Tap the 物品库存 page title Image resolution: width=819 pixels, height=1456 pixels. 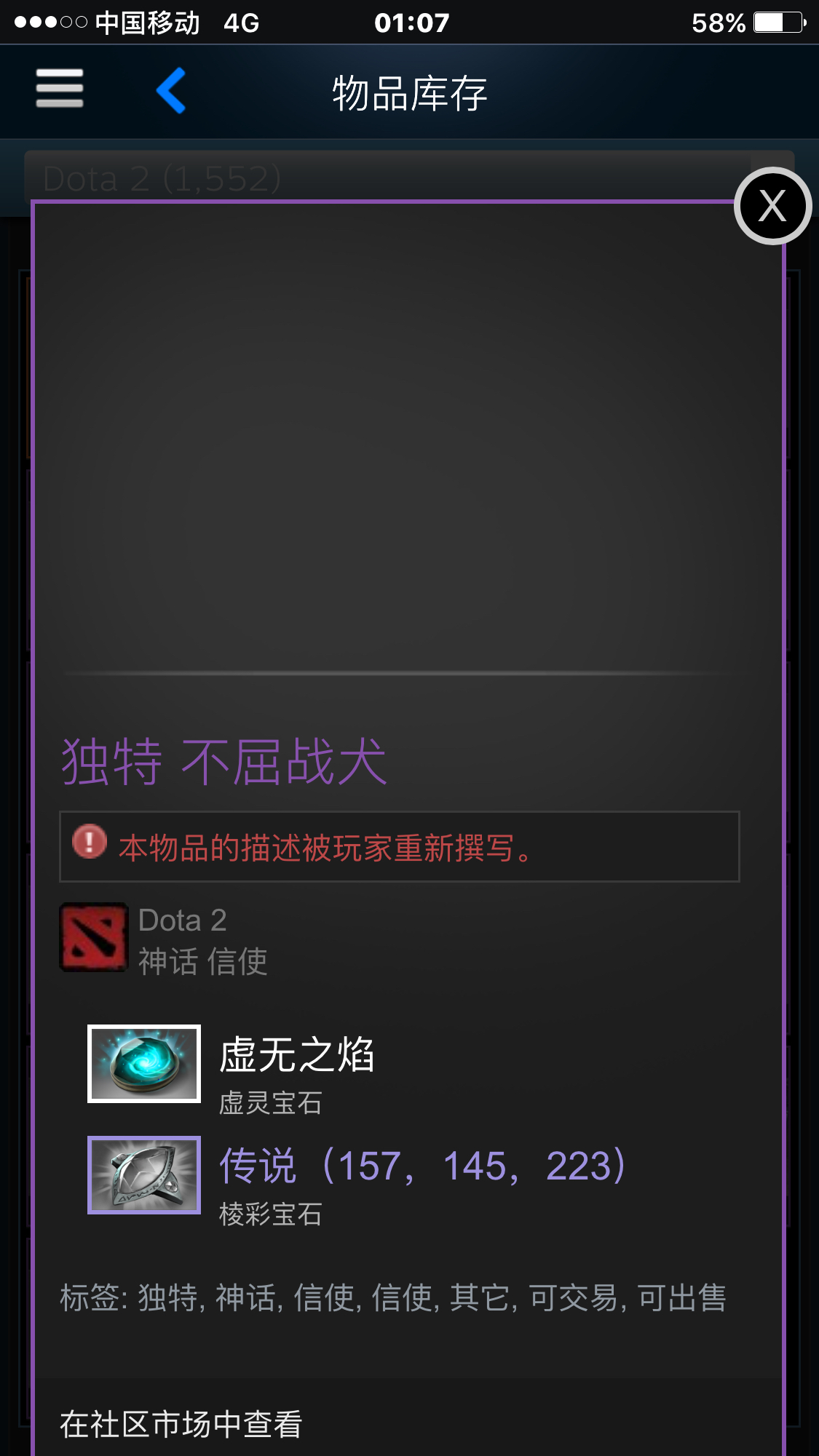click(x=410, y=93)
